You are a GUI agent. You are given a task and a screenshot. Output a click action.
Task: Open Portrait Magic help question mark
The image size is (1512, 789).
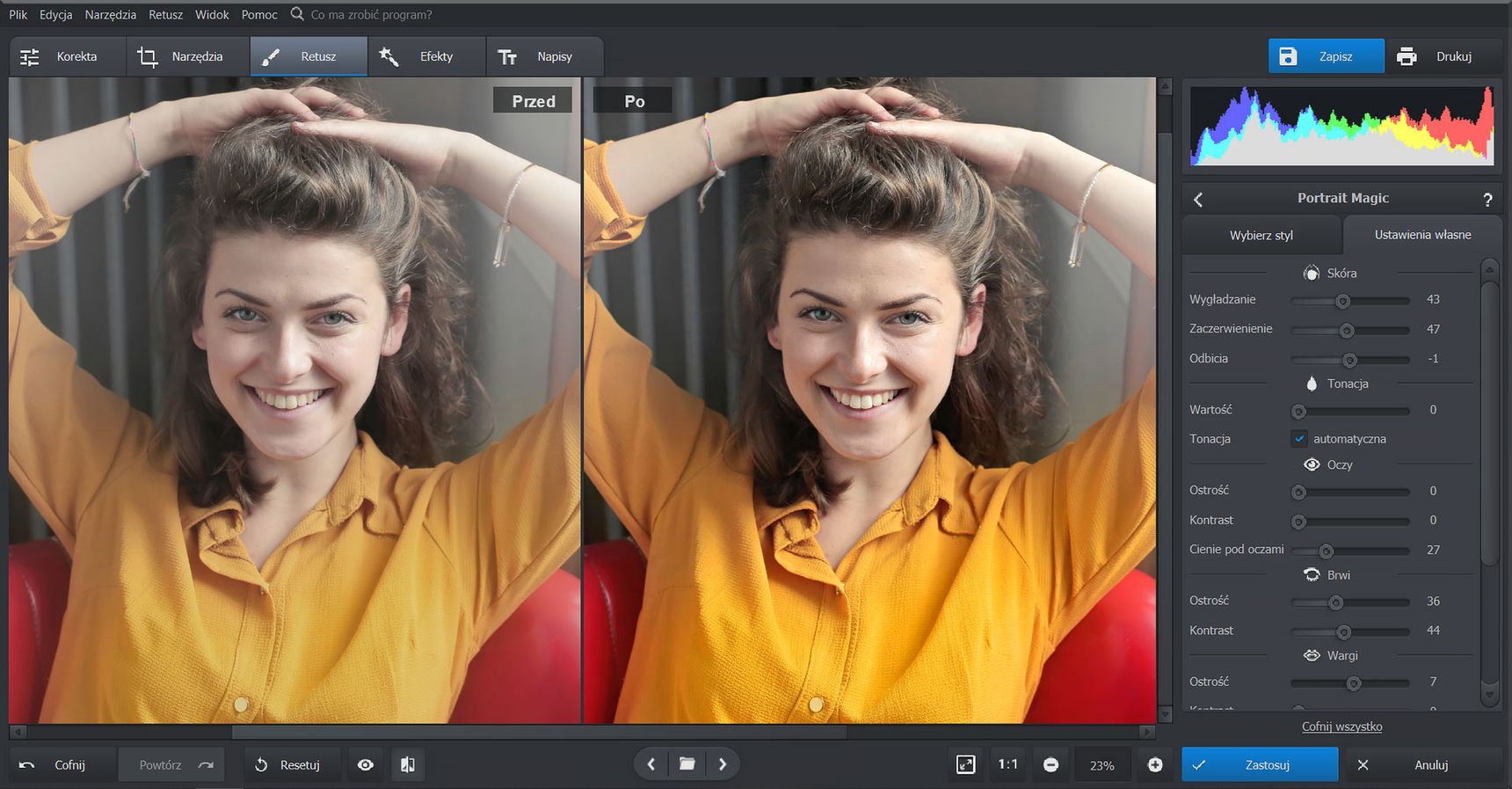(1487, 200)
